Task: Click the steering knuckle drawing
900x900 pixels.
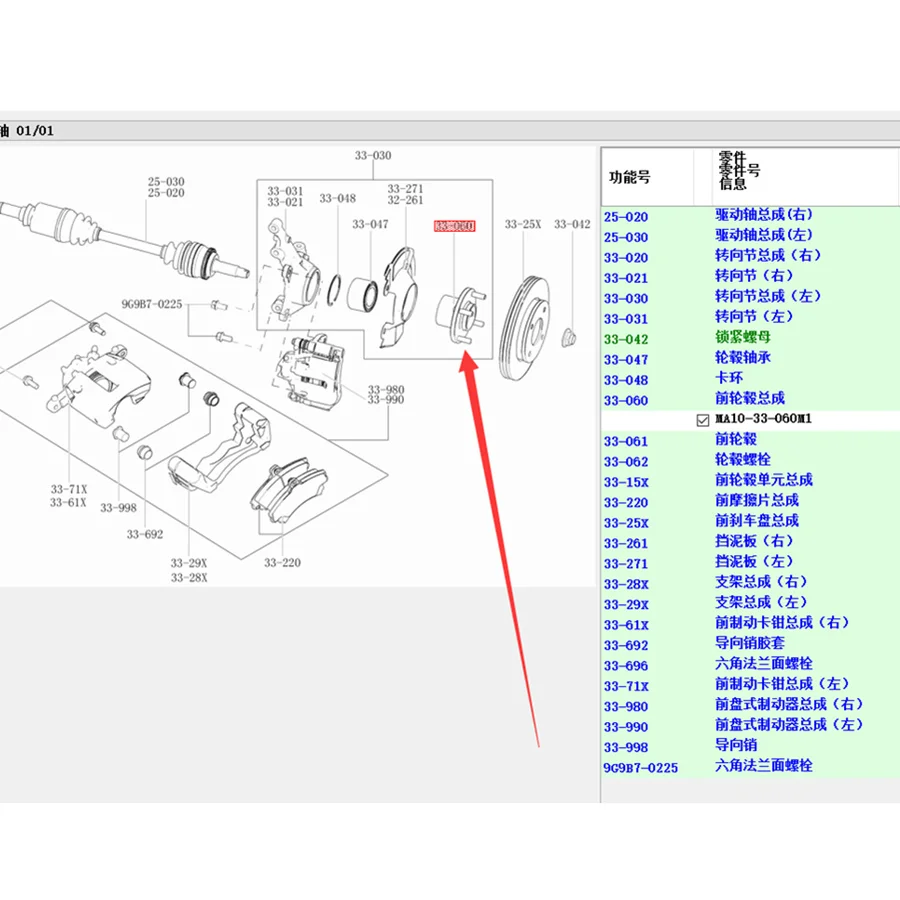Action: click(x=293, y=270)
